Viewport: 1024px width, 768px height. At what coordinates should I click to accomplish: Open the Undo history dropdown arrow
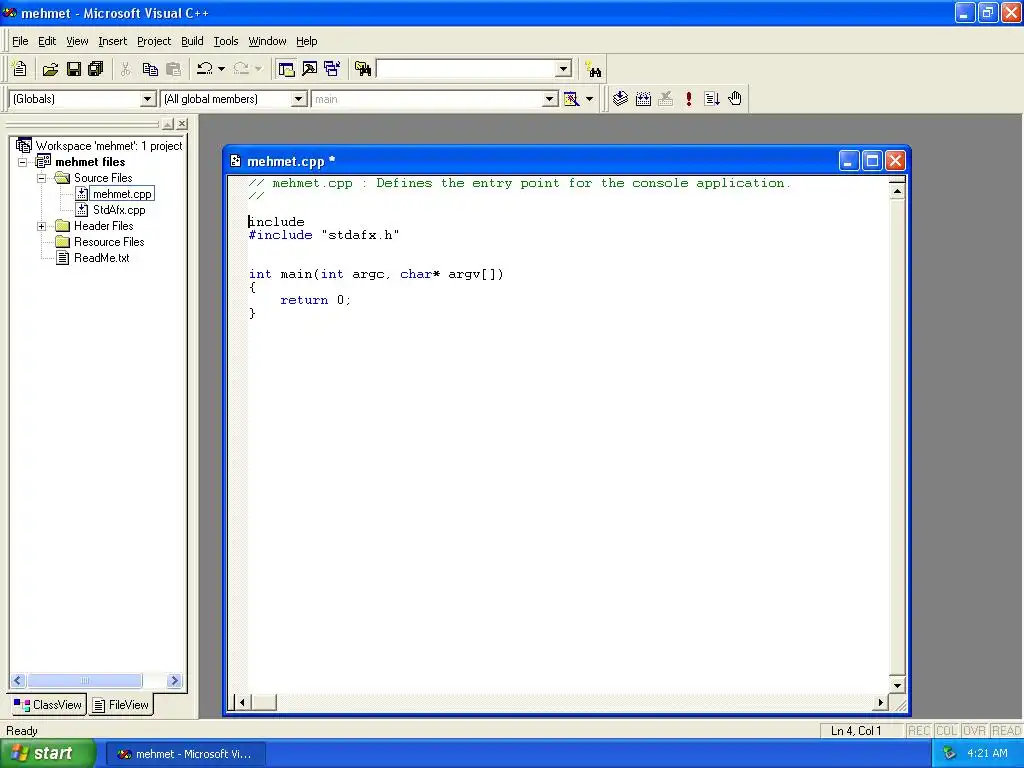(221, 69)
